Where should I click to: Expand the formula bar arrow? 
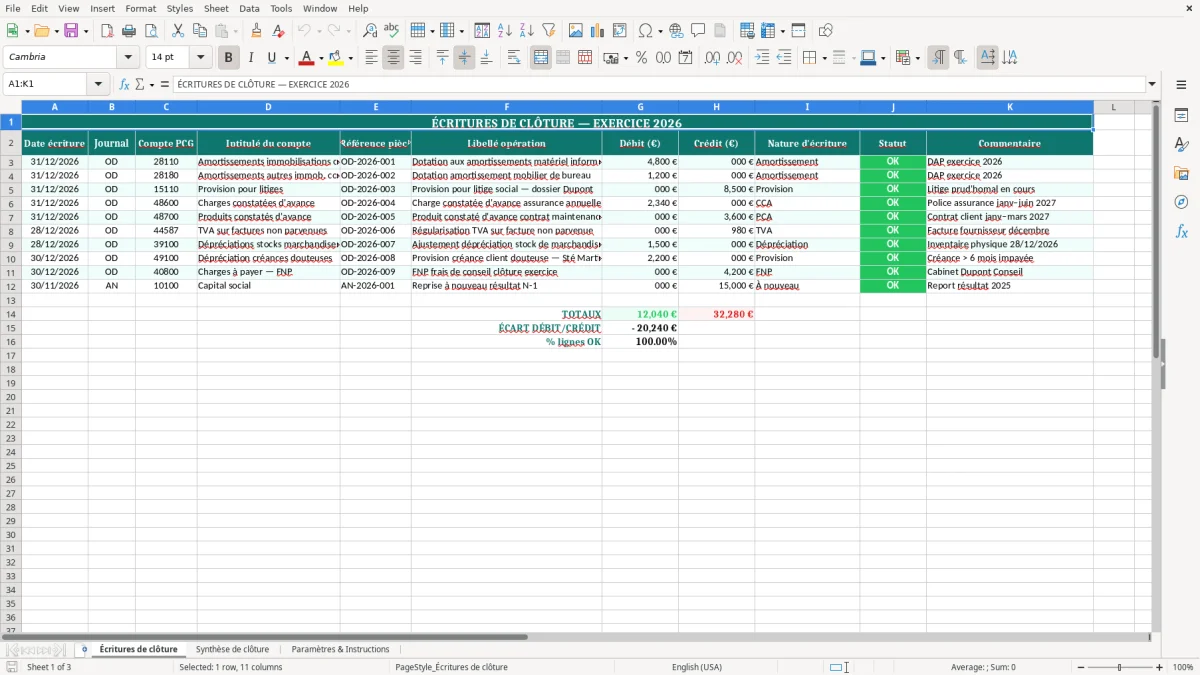pos(1152,84)
